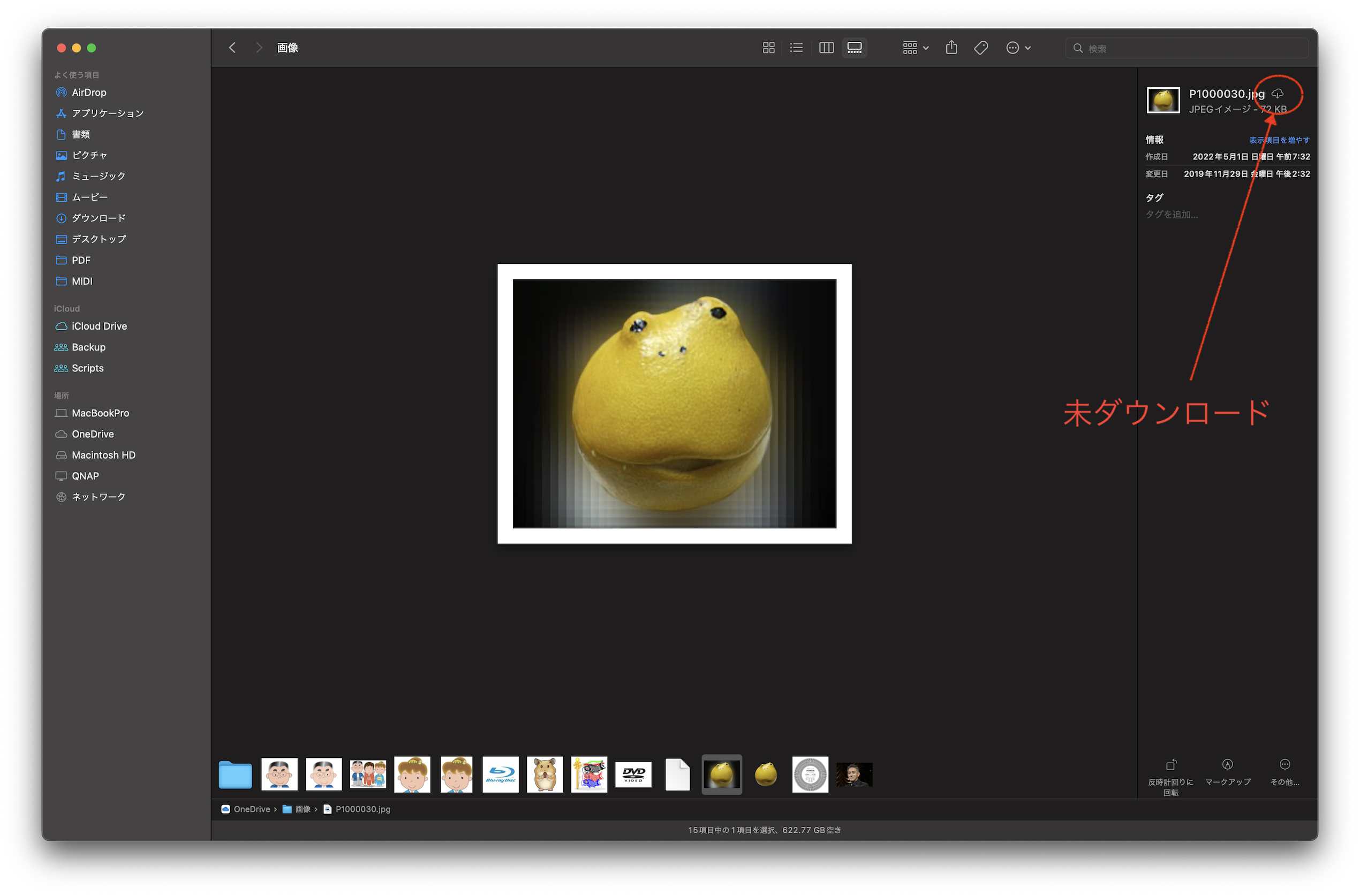Click タグを追加 tag field
This screenshot has height=896, width=1360.
[x=1172, y=215]
